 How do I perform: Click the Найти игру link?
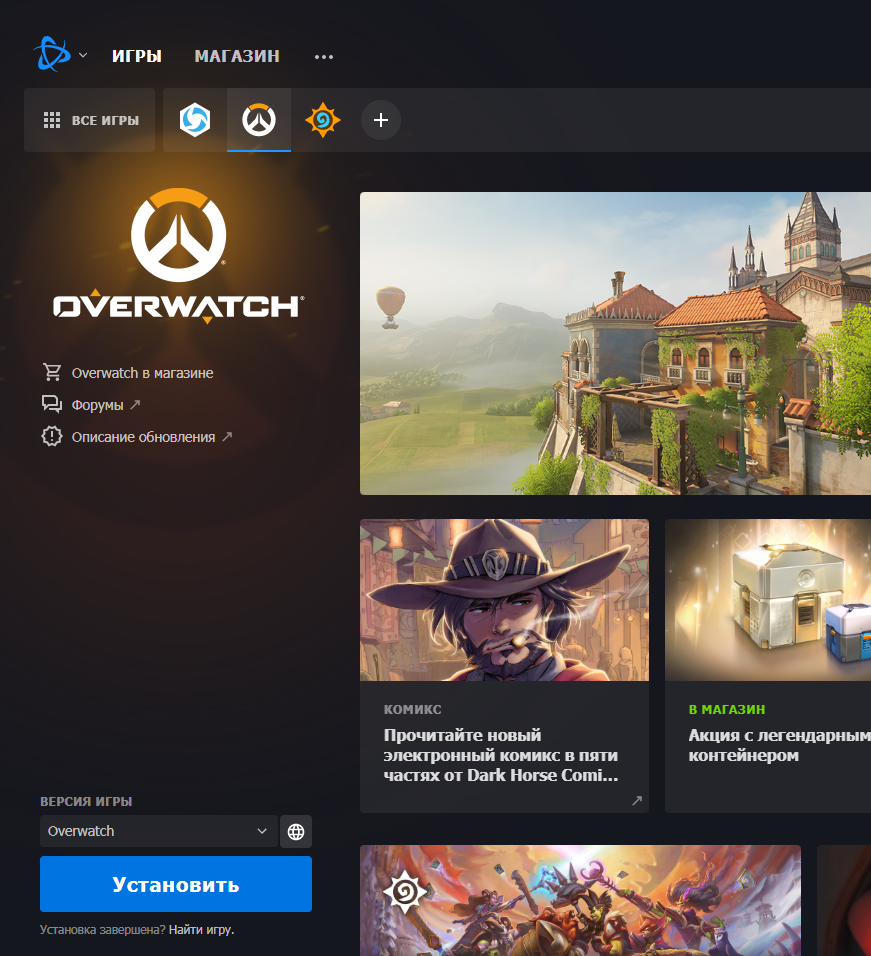point(201,930)
